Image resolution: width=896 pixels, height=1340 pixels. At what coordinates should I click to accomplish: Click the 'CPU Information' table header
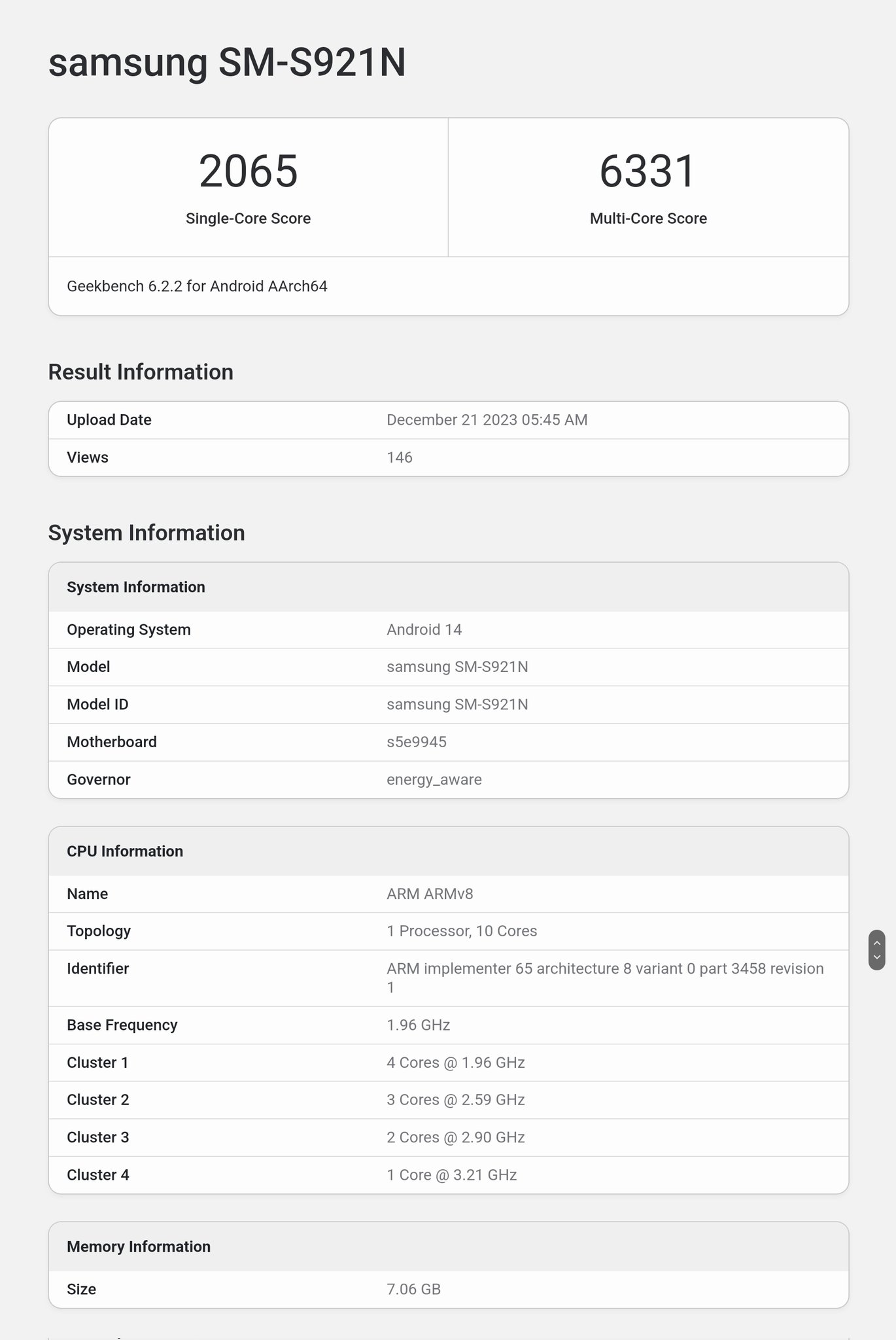[x=125, y=851]
